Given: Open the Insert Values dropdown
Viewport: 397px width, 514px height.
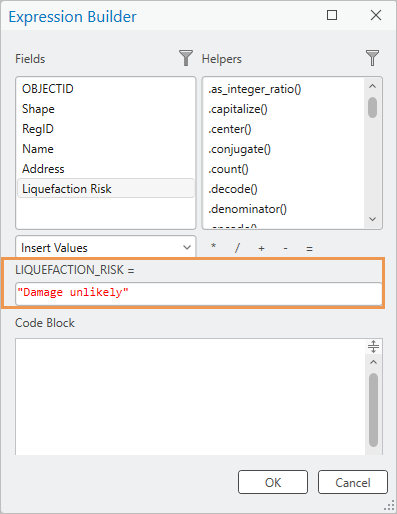Looking at the screenshot, I should 106,247.
